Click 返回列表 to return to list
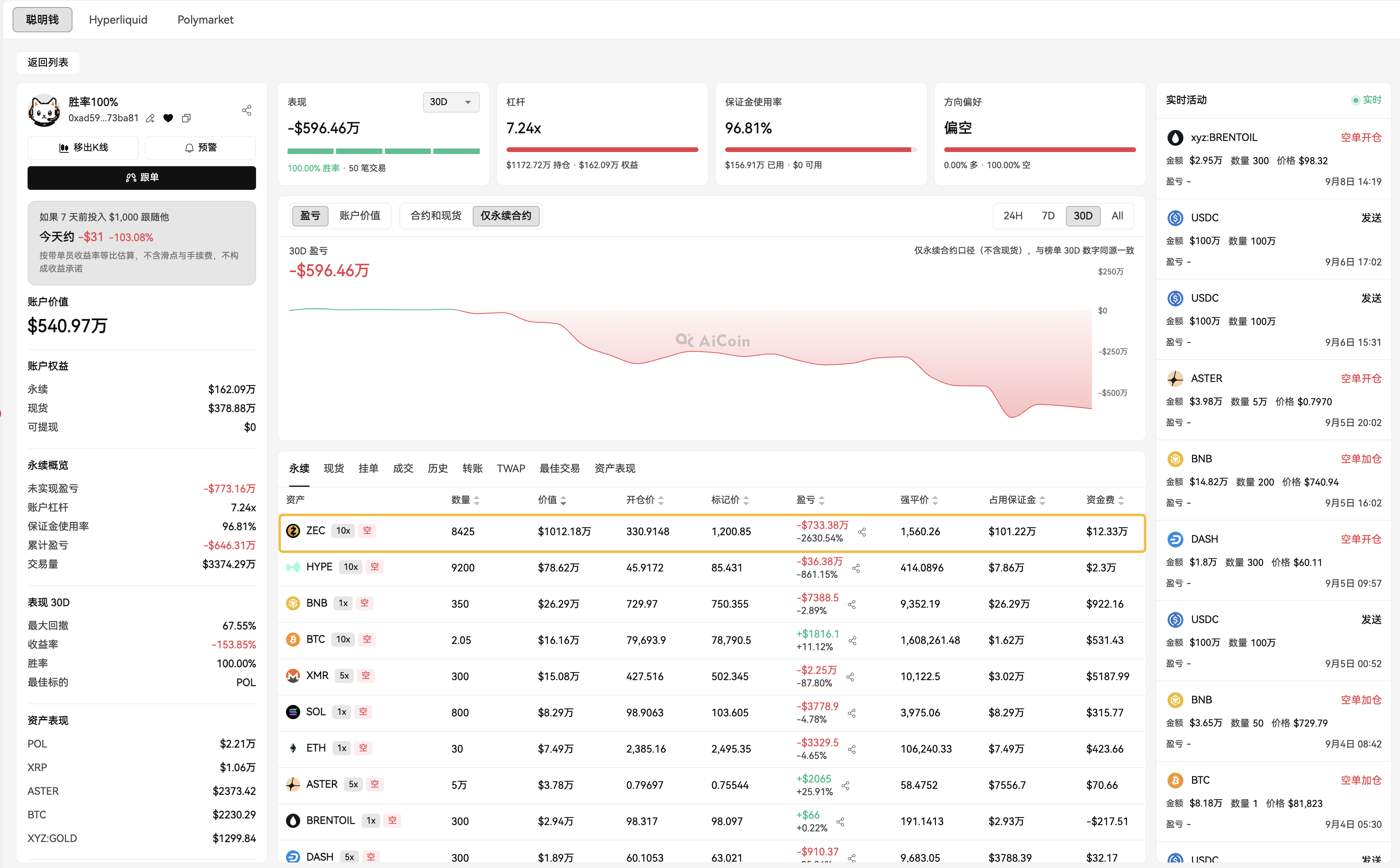1400x868 pixels. click(48, 63)
